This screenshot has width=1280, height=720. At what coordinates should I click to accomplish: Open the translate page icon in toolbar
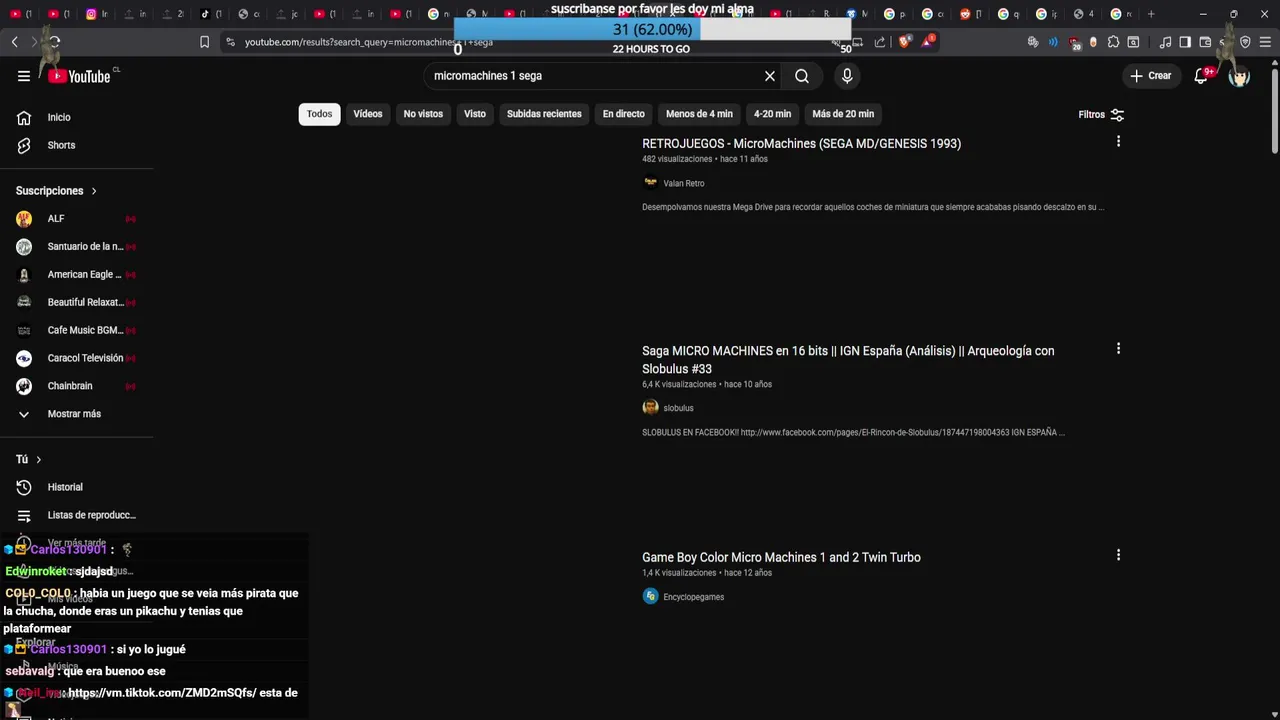pos(1033,42)
